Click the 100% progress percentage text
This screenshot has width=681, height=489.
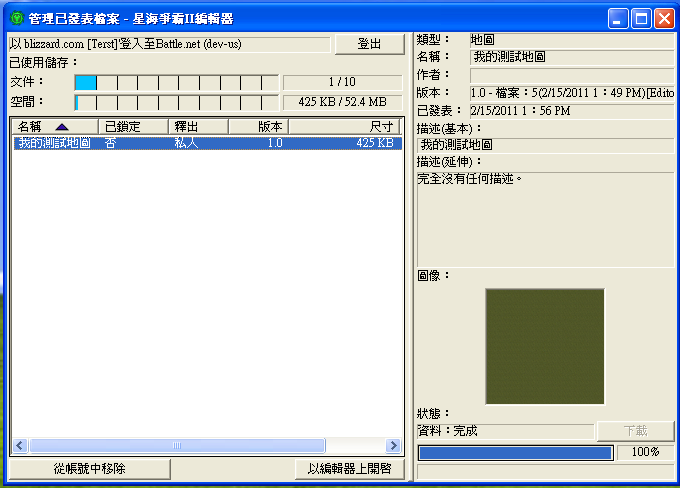(645, 452)
